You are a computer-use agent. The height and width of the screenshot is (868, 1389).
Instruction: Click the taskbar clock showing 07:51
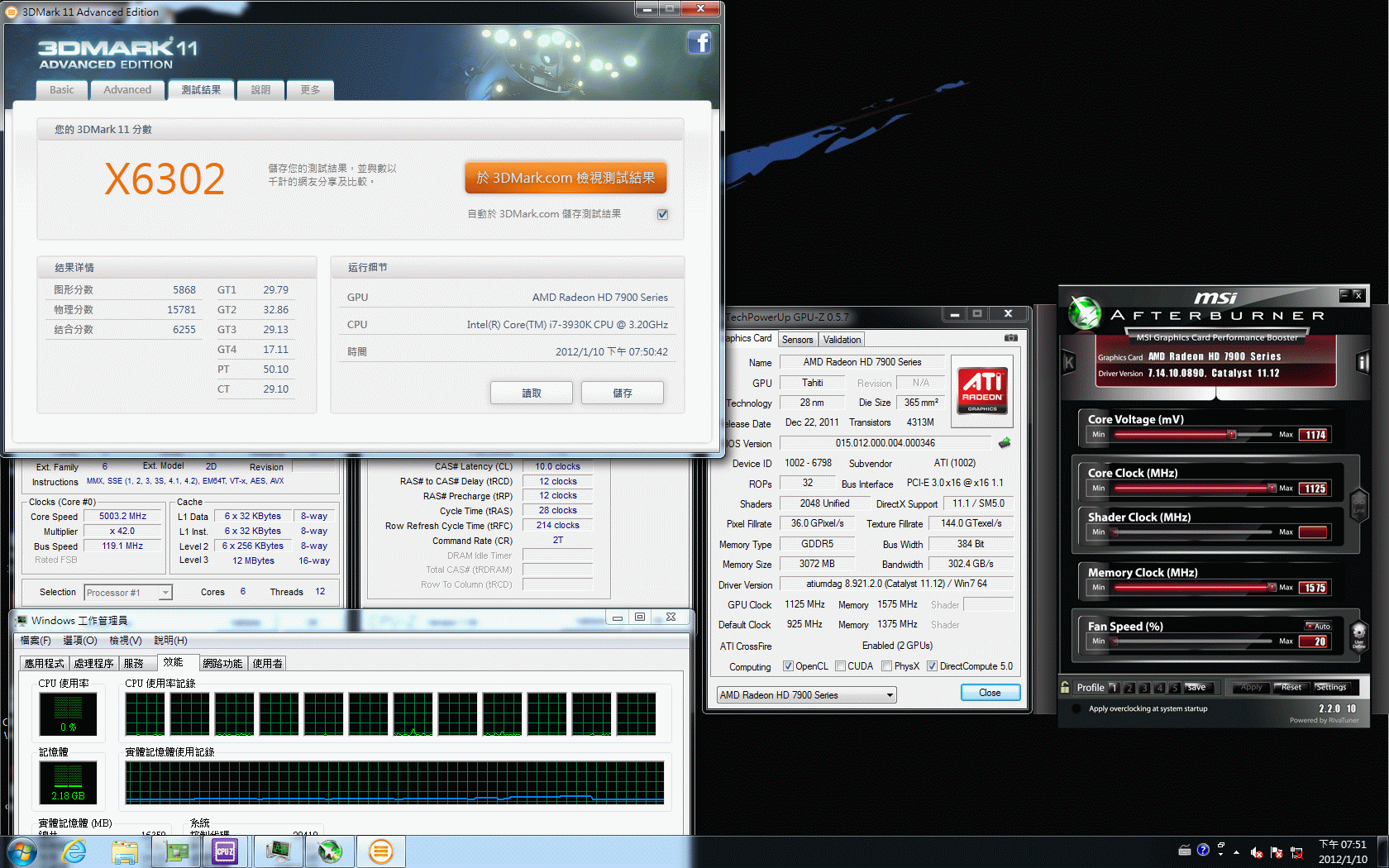1343,852
